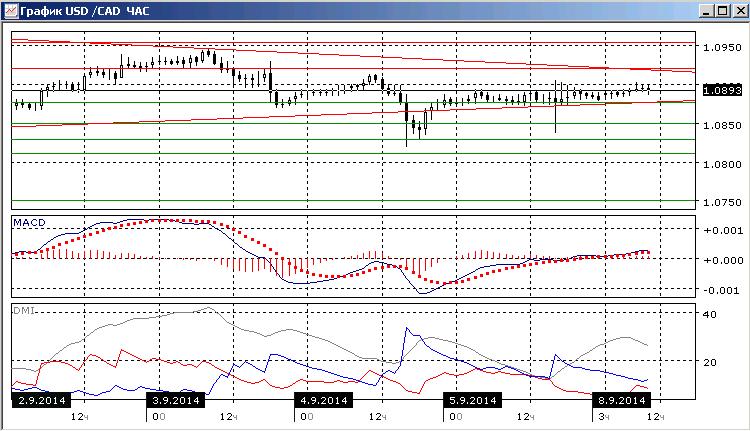Screen dimensions: 750x431
Task: Maximize the График USD/CAD window
Action: pos(722,11)
